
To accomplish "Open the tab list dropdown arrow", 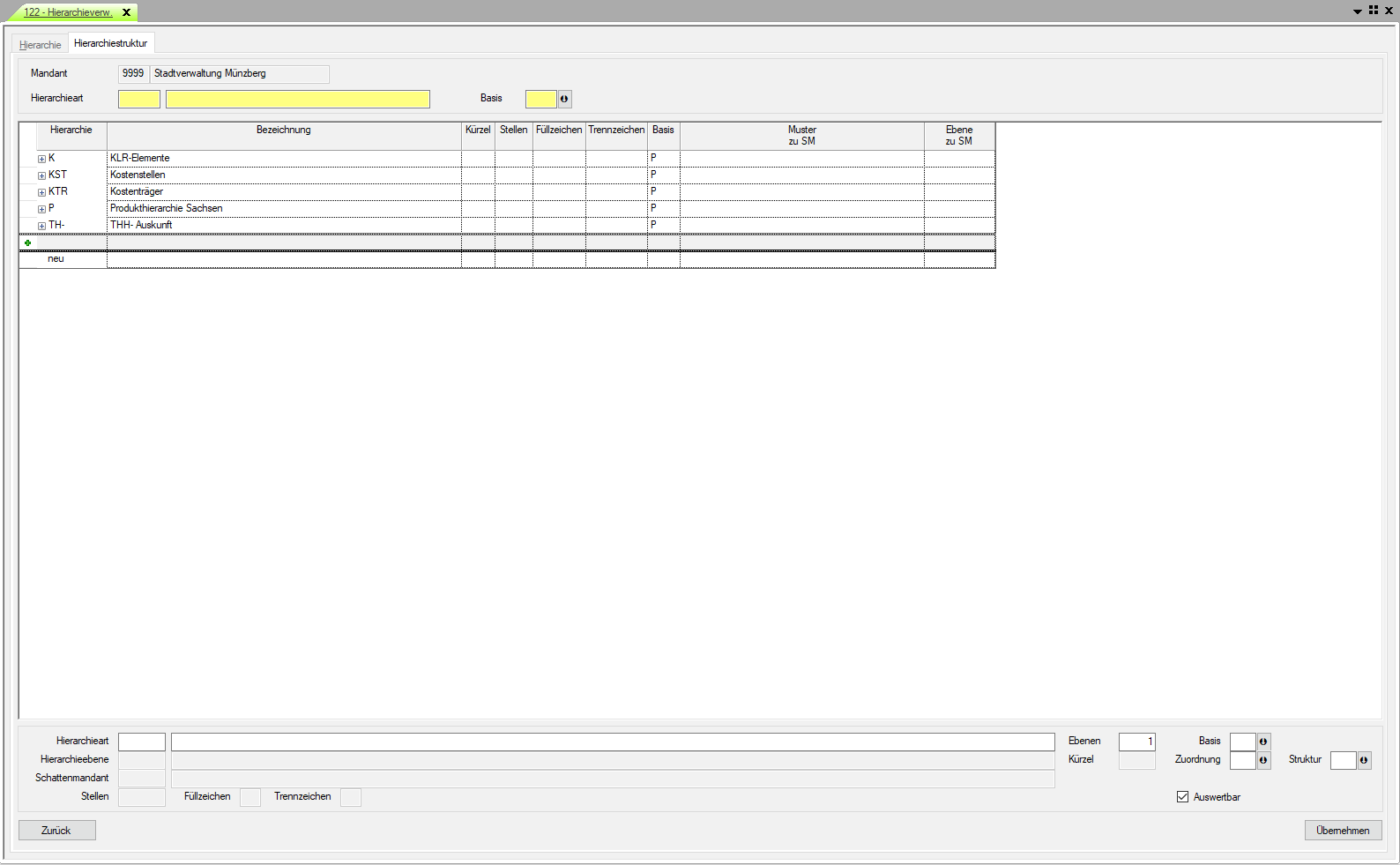I will (1358, 11).
